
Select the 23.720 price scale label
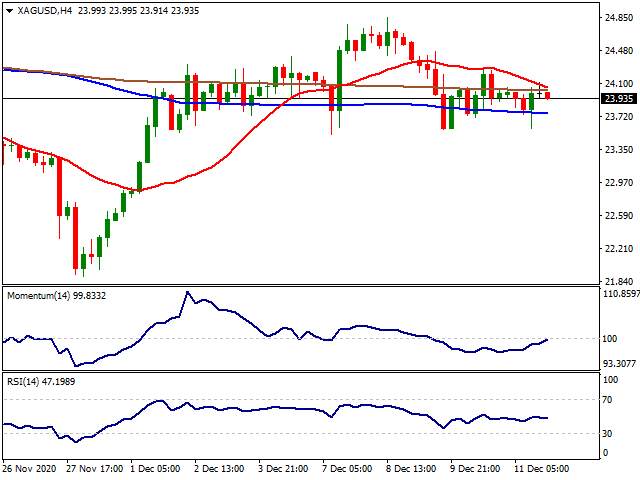pyautogui.click(x=619, y=117)
